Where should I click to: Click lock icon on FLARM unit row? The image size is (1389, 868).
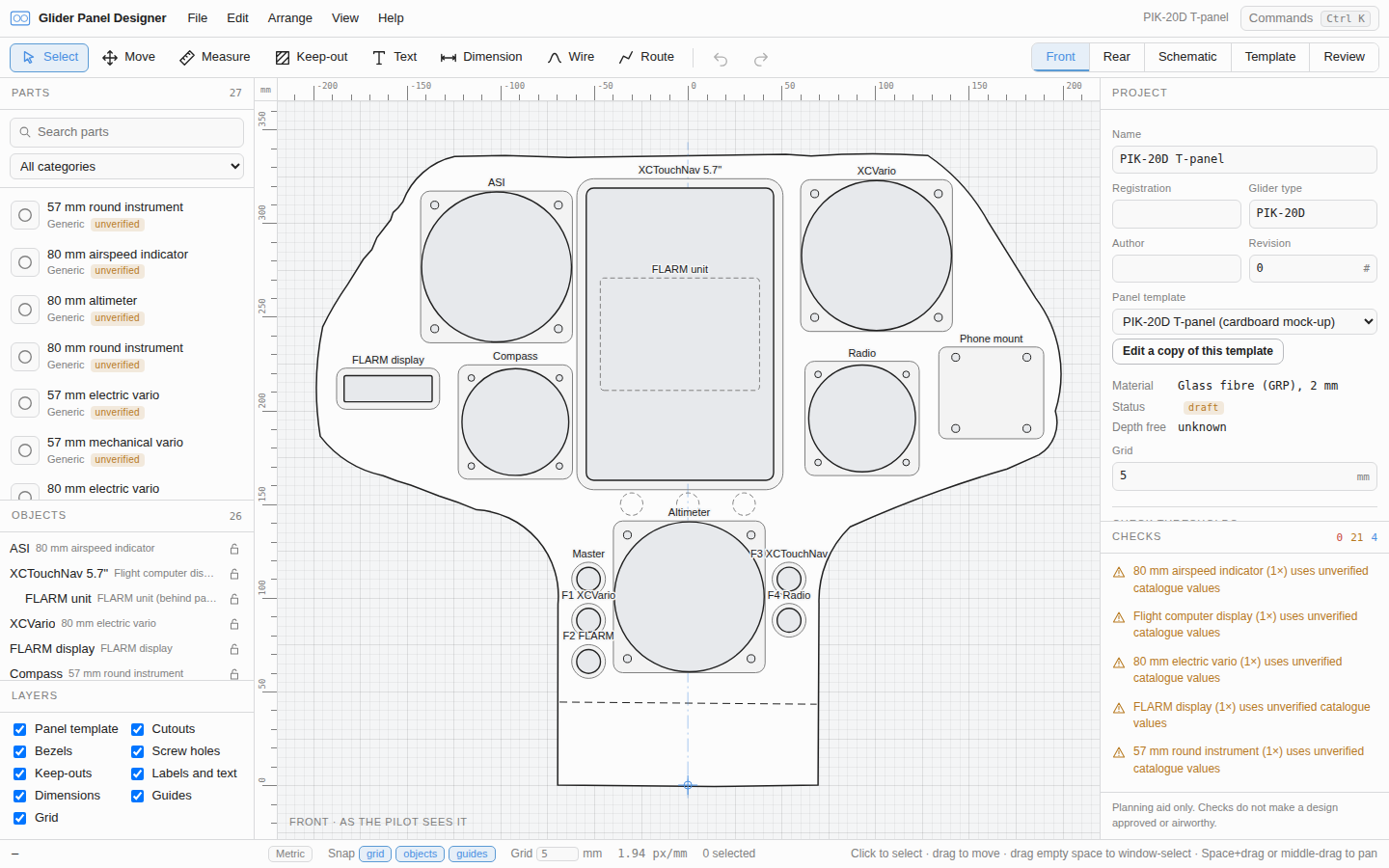click(234, 599)
